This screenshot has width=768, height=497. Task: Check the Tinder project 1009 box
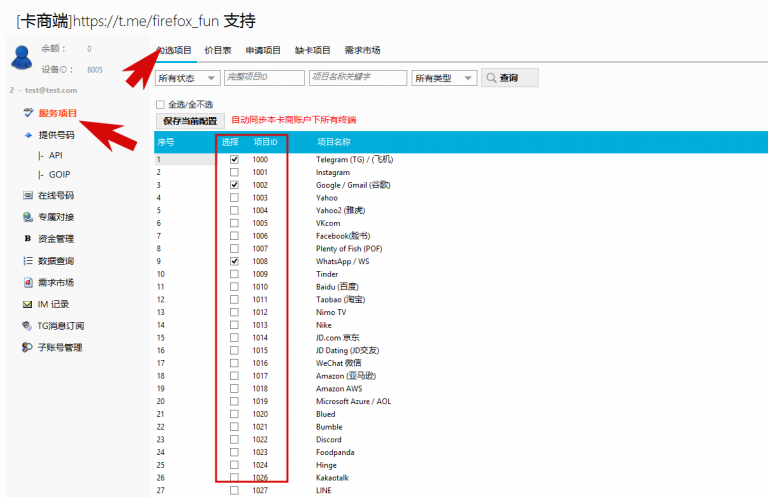point(234,274)
